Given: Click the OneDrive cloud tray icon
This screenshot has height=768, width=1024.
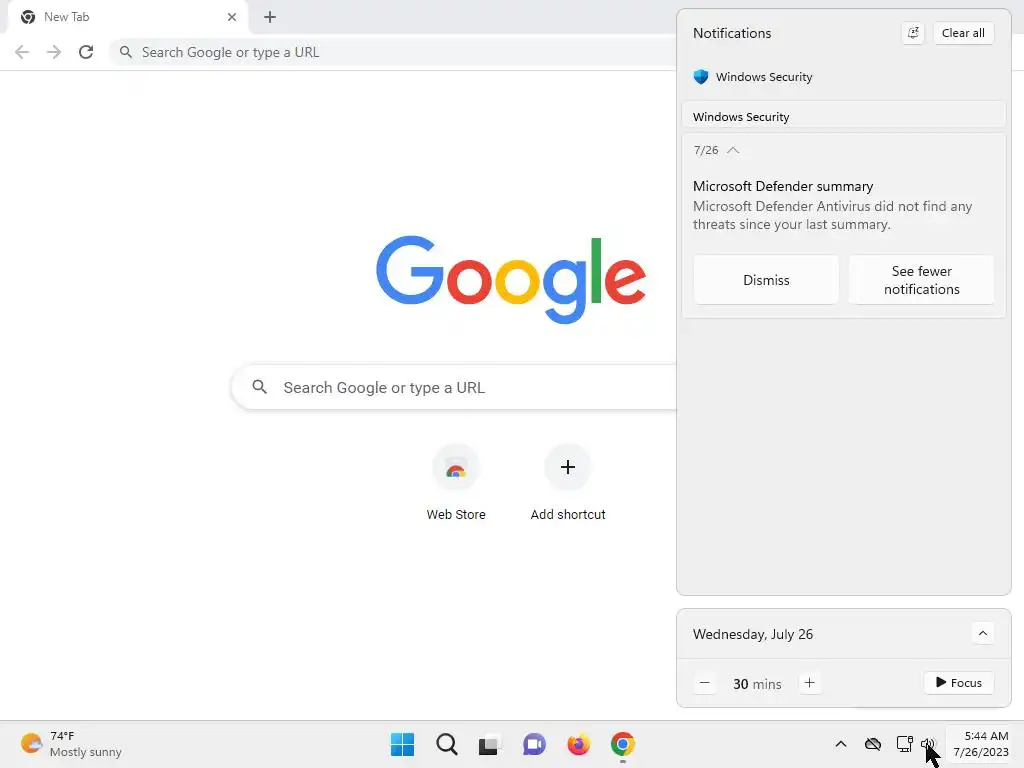Looking at the screenshot, I should 873,744.
